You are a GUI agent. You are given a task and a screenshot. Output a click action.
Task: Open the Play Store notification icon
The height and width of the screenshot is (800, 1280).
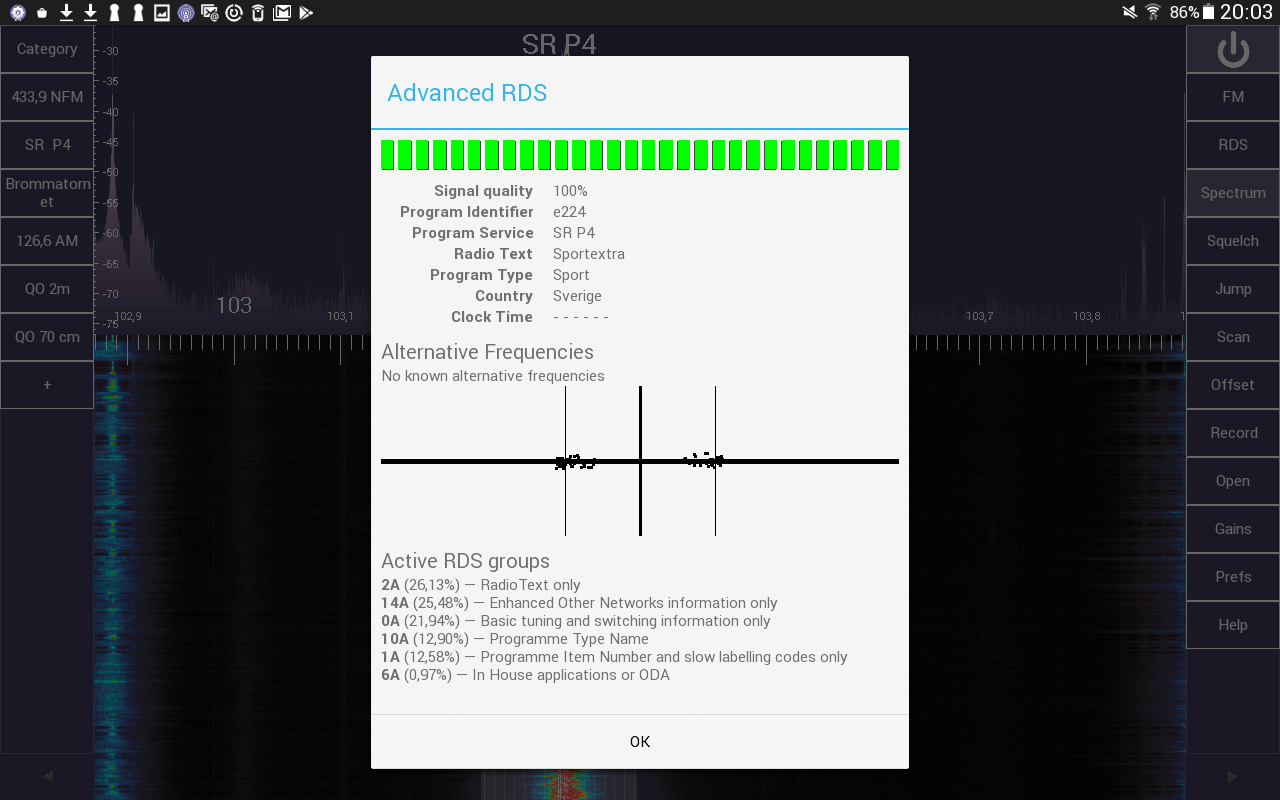pos(306,13)
